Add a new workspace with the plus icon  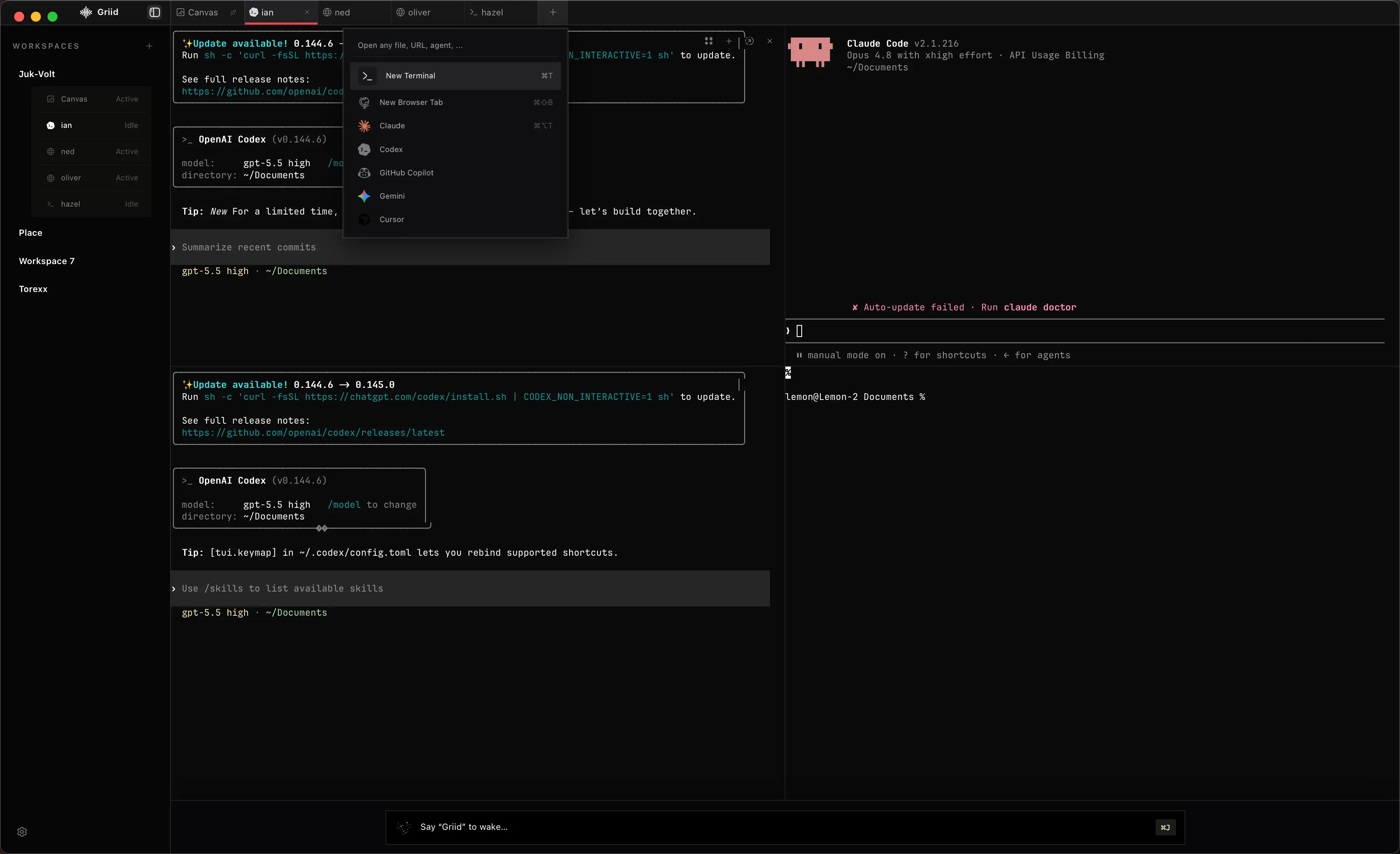[150, 46]
